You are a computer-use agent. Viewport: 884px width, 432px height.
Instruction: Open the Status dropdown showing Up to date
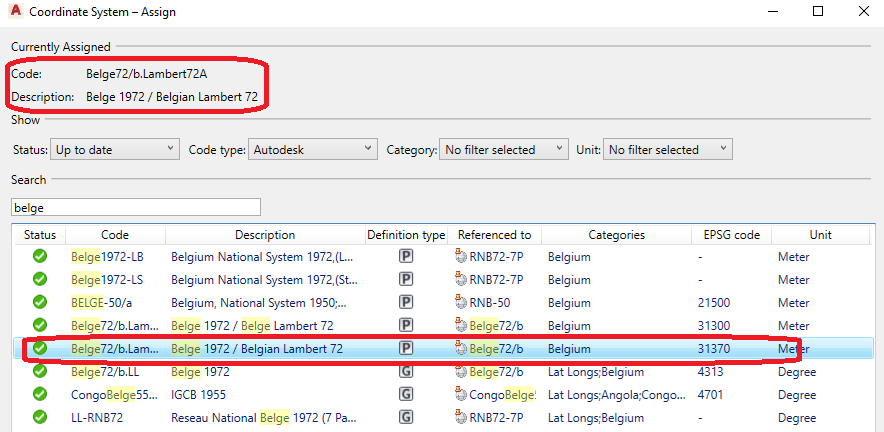coord(114,149)
